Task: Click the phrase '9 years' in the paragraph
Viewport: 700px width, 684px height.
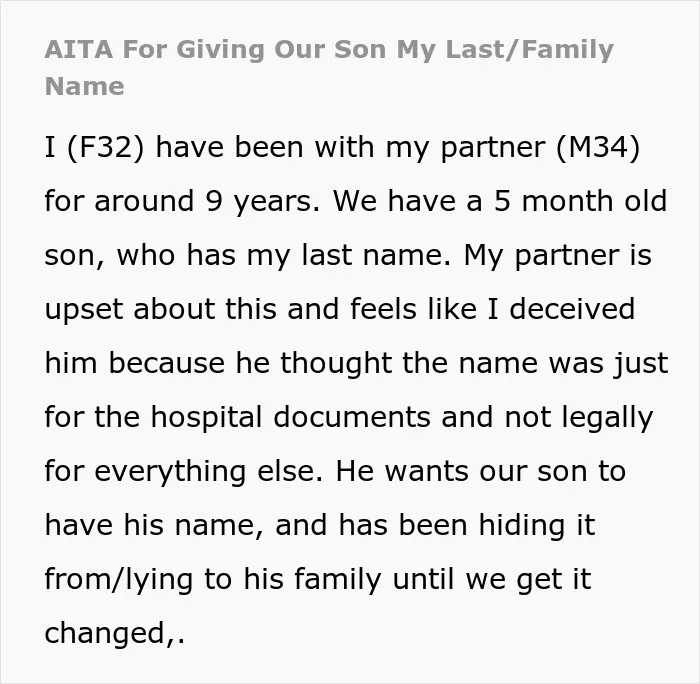Action: (258, 201)
